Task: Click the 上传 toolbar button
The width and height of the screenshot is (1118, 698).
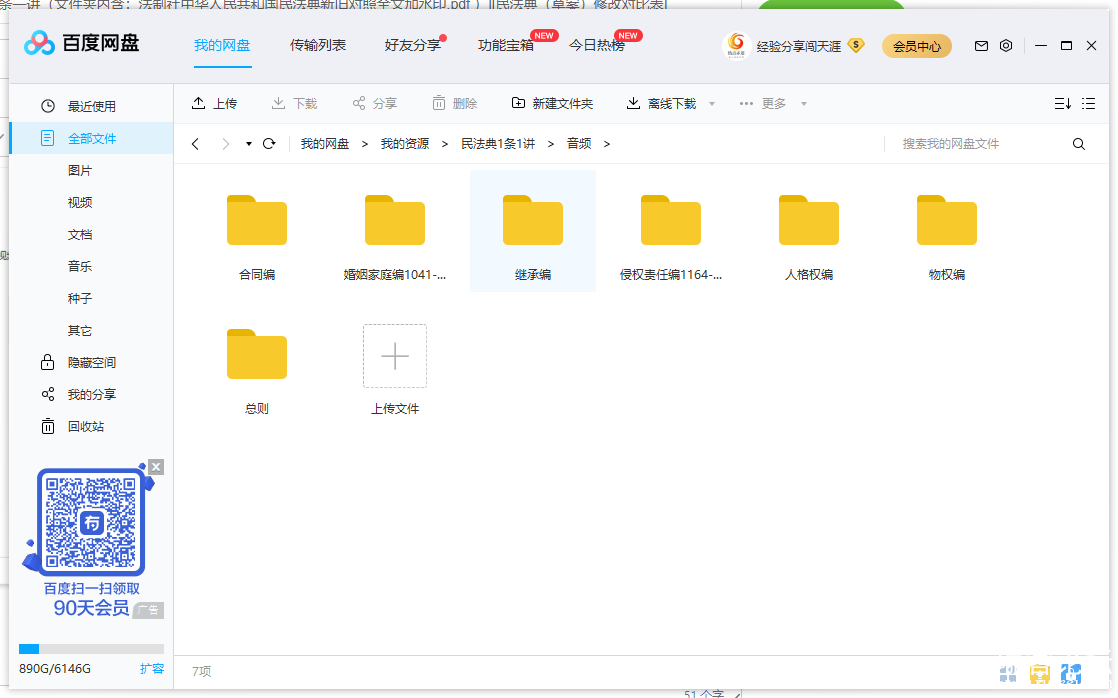Action: pos(215,104)
